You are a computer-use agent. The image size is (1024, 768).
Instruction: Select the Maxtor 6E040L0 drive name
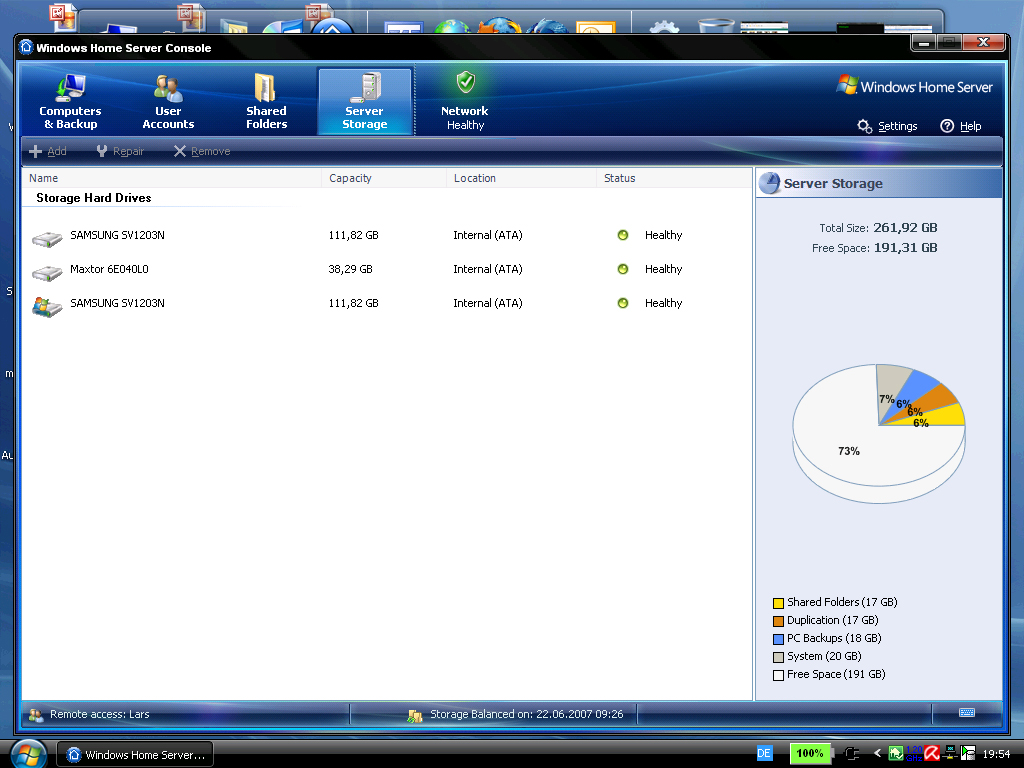click(109, 269)
